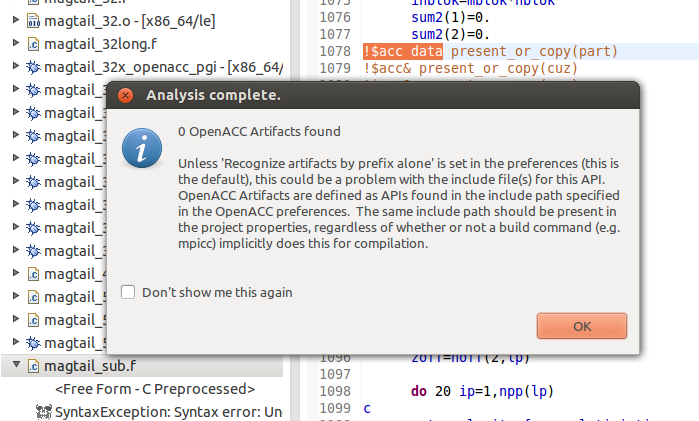The height and width of the screenshot is (421, 699).
Task: Click OK to dismiss the analysis dialog
Action: click(582, 326)
